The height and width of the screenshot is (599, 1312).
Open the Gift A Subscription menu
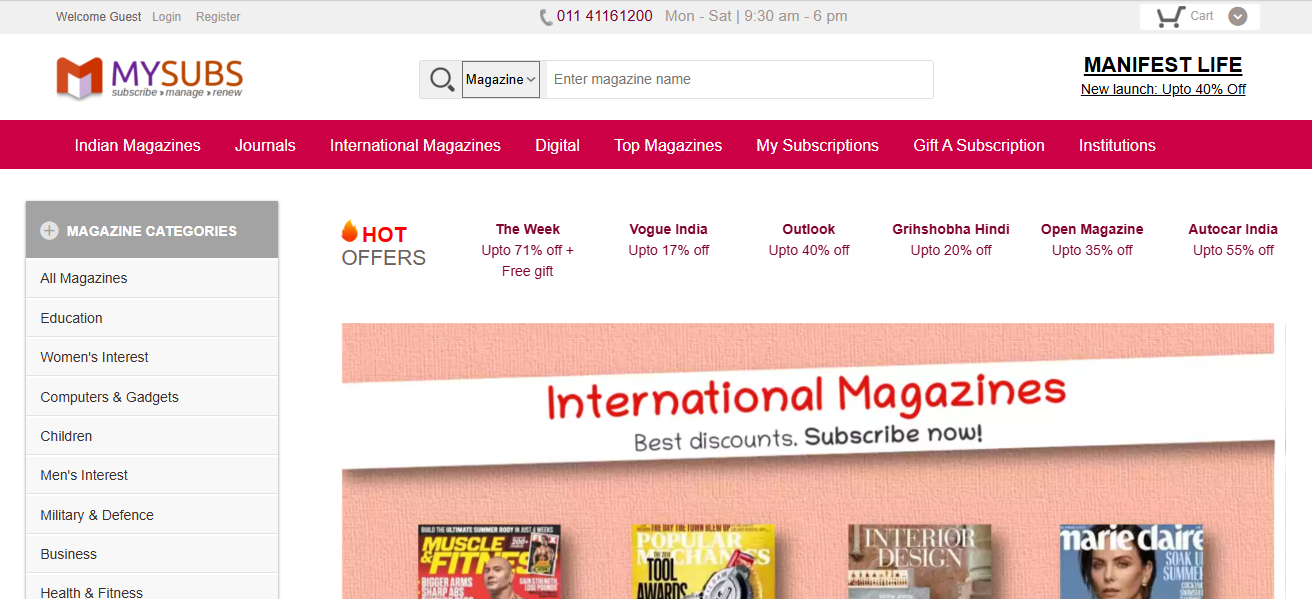point(979,145)
